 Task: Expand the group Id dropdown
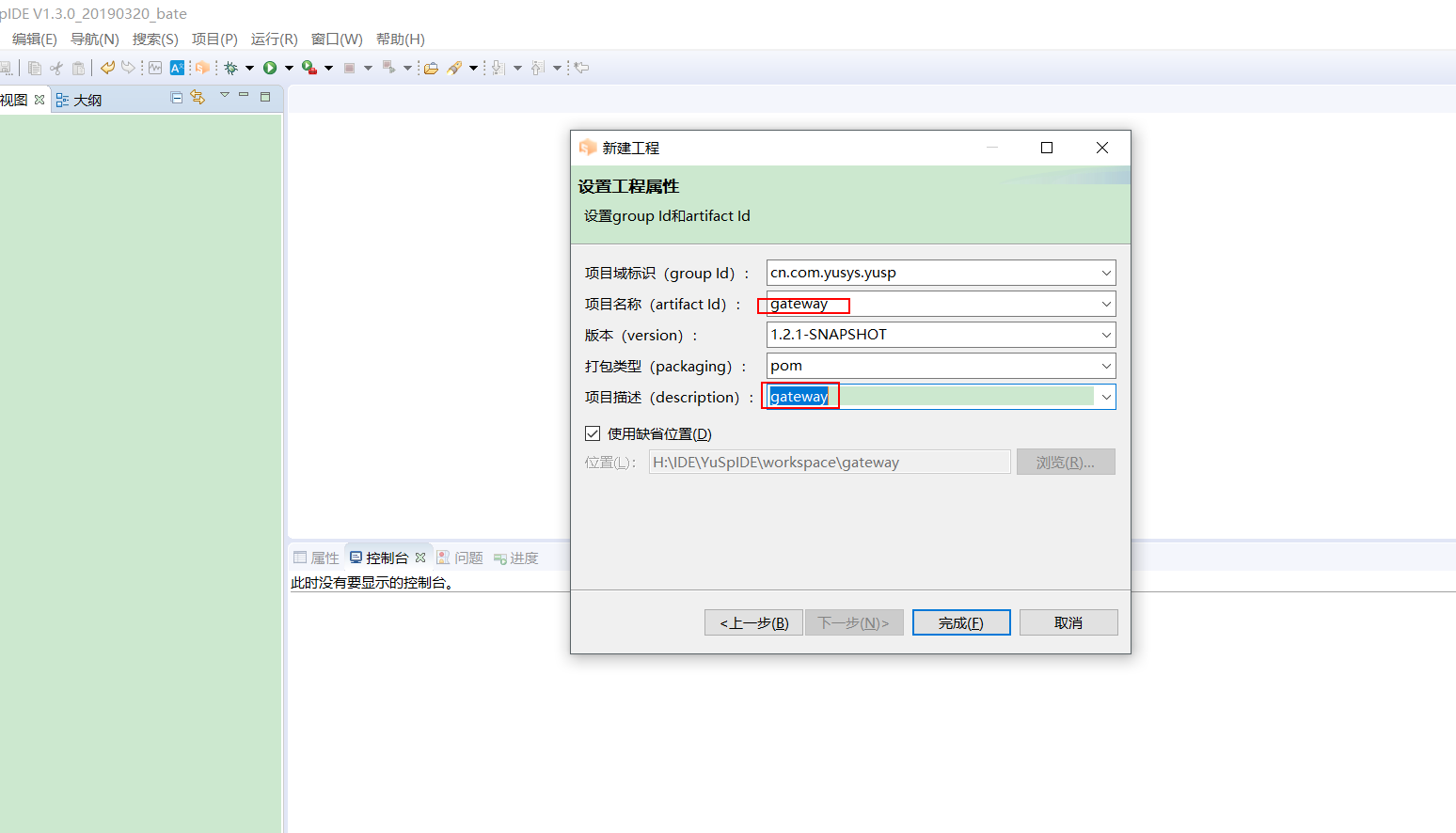(x=1106, y=273)
